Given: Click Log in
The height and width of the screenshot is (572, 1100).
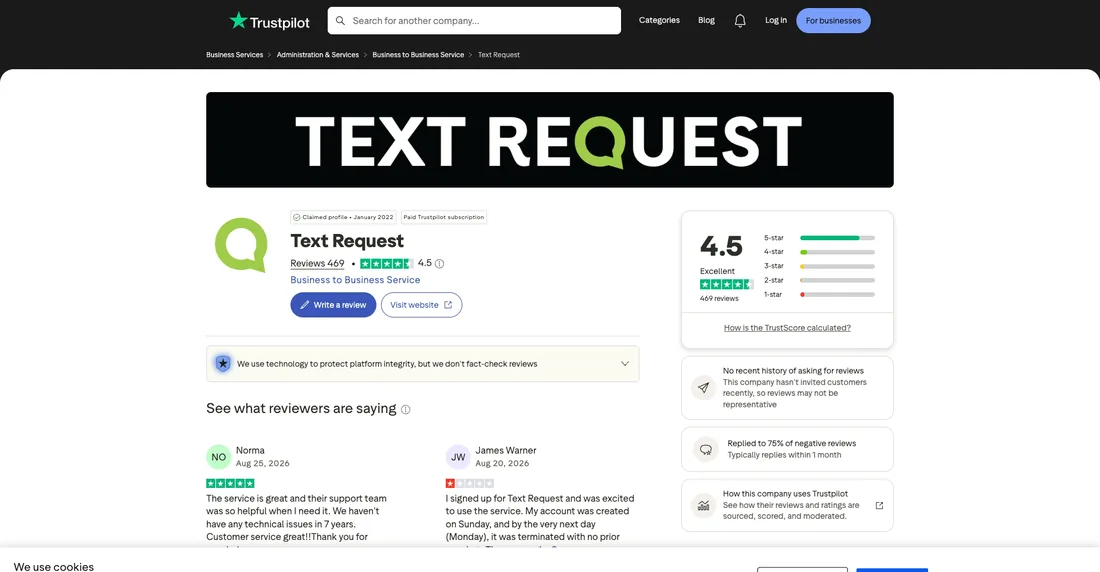Looking at the screenshot, I should coord(775,20).
